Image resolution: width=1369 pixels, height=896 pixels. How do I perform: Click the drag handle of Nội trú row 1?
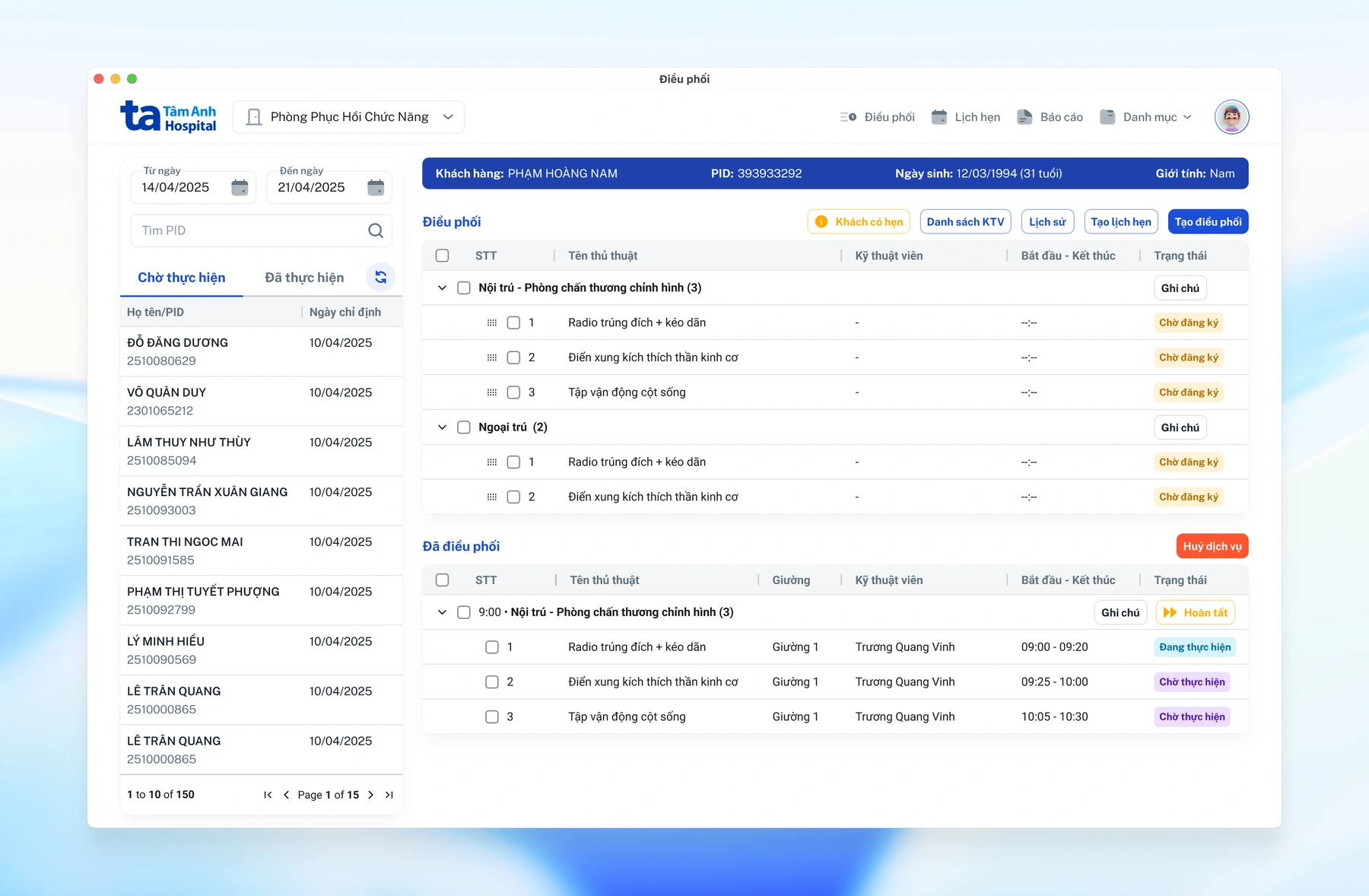pyautogui.click(x=492, y=322)
